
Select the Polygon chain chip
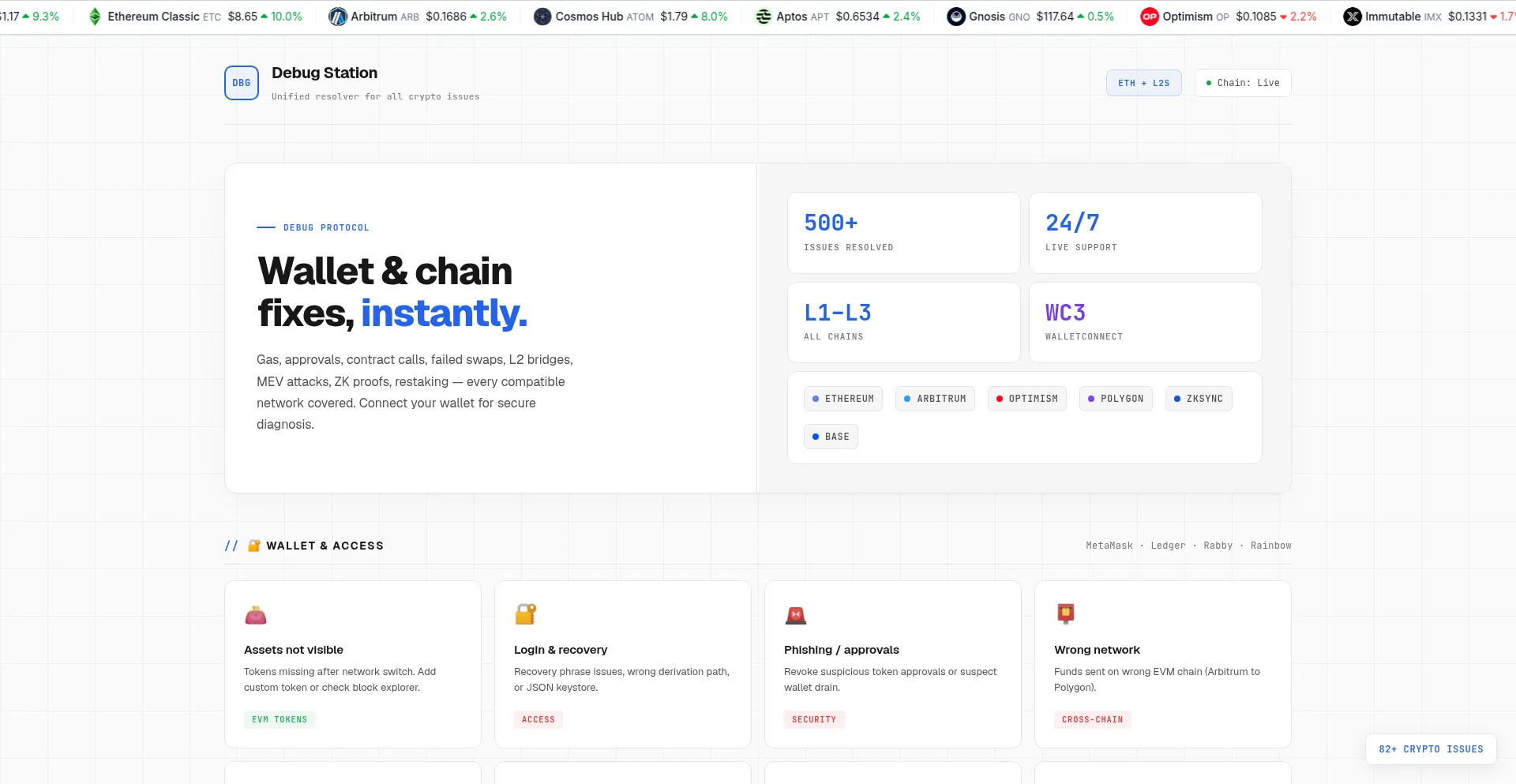click(1116, 399)
